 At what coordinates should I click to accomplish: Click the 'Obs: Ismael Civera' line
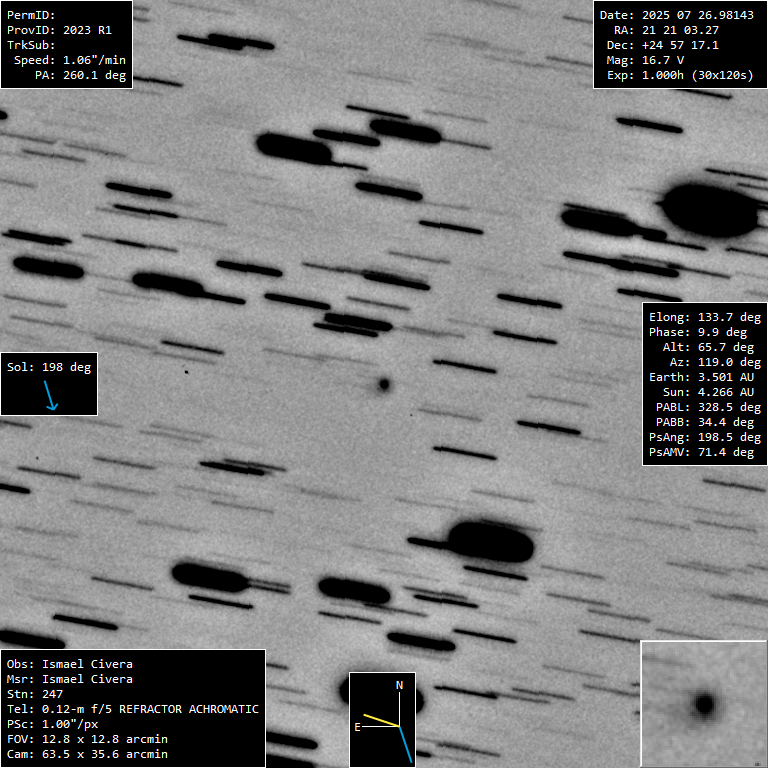[x=70, y=664]
